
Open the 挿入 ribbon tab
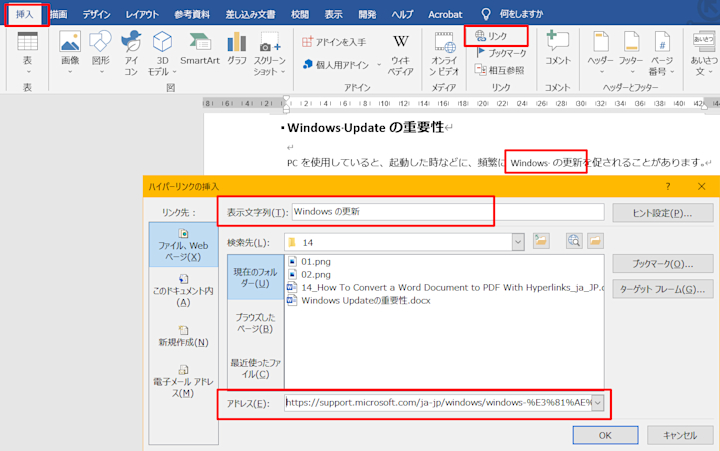(25, 14)
